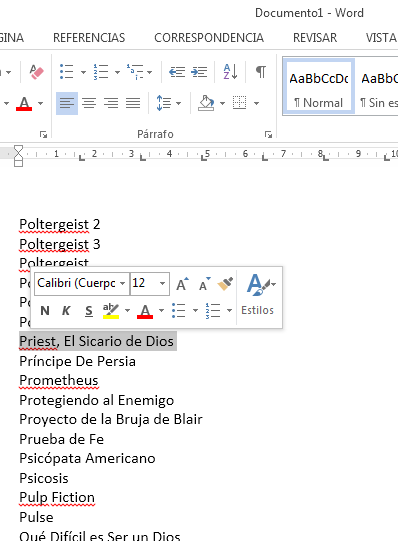Shrink font size in mini toolbar
Viewport: 398px width, 547px height.
tap(205, 284)
